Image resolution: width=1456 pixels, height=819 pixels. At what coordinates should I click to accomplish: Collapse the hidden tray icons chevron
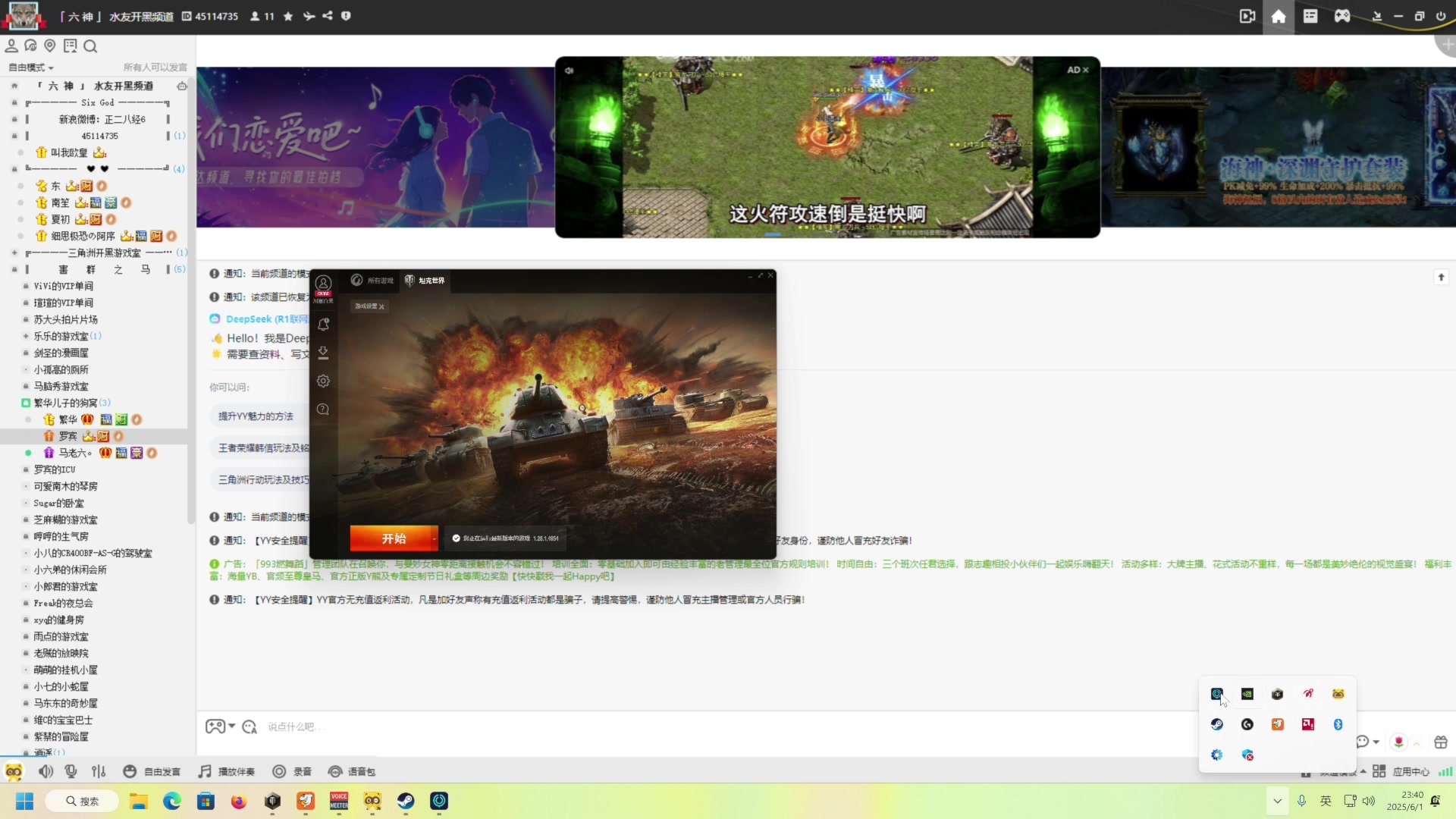point(1277,801)
